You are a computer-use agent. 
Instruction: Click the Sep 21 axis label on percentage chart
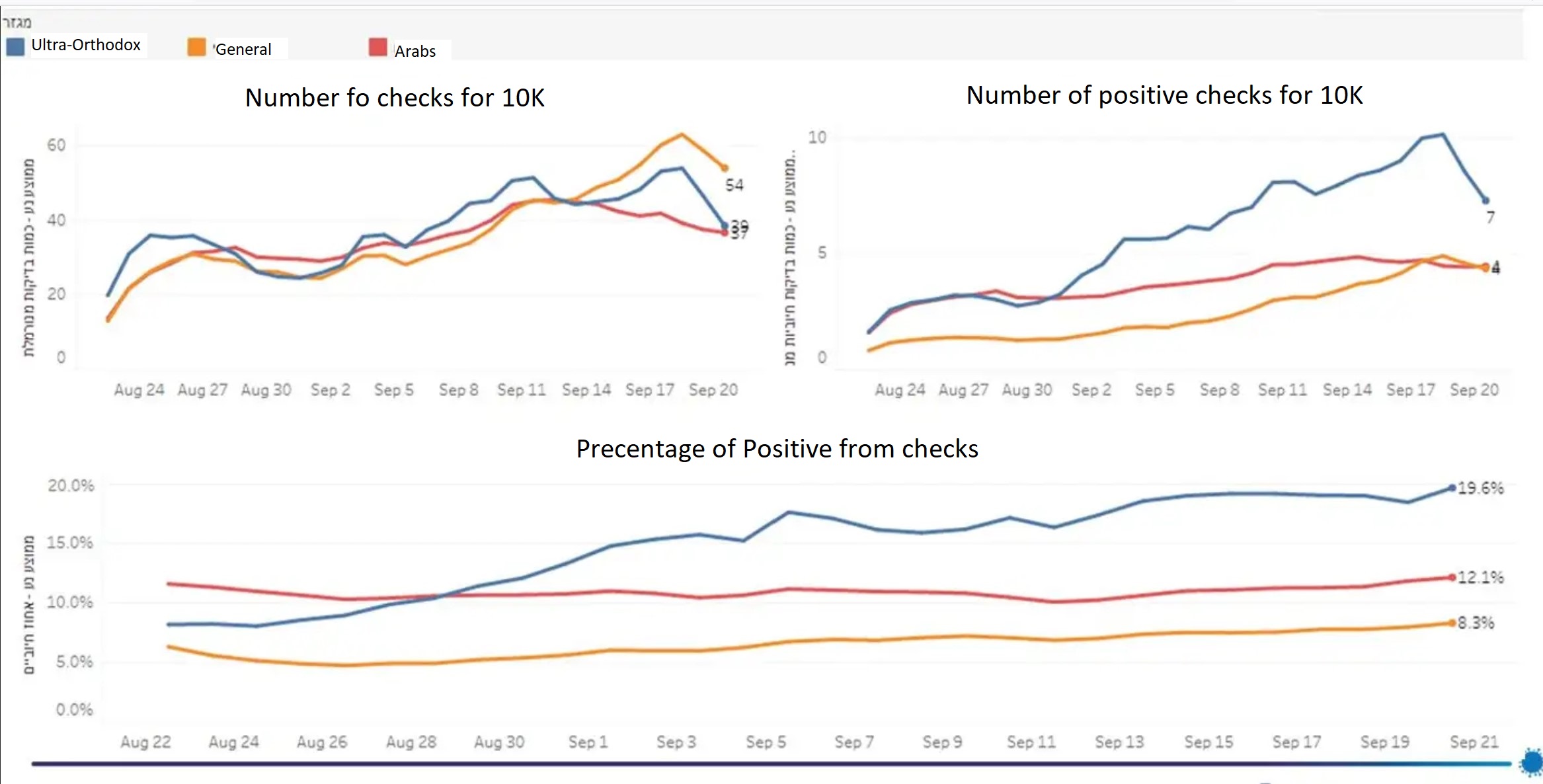[1474, 742]
